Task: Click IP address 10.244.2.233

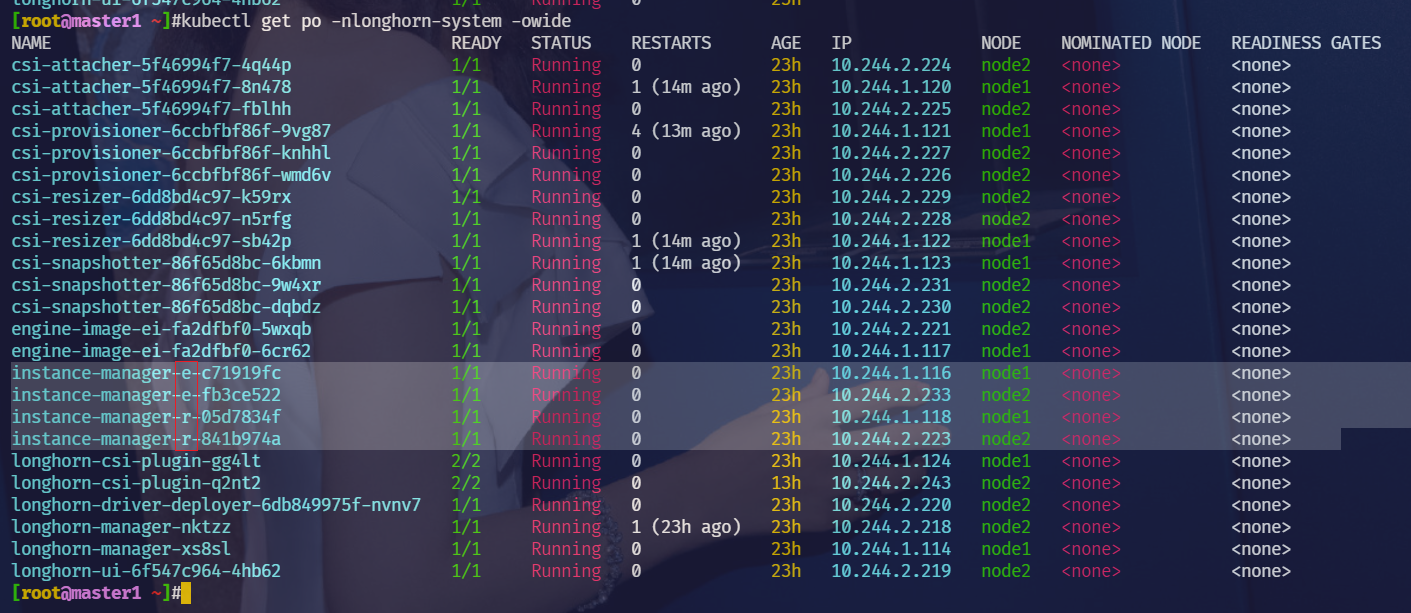Action: (x=891, y=395)
